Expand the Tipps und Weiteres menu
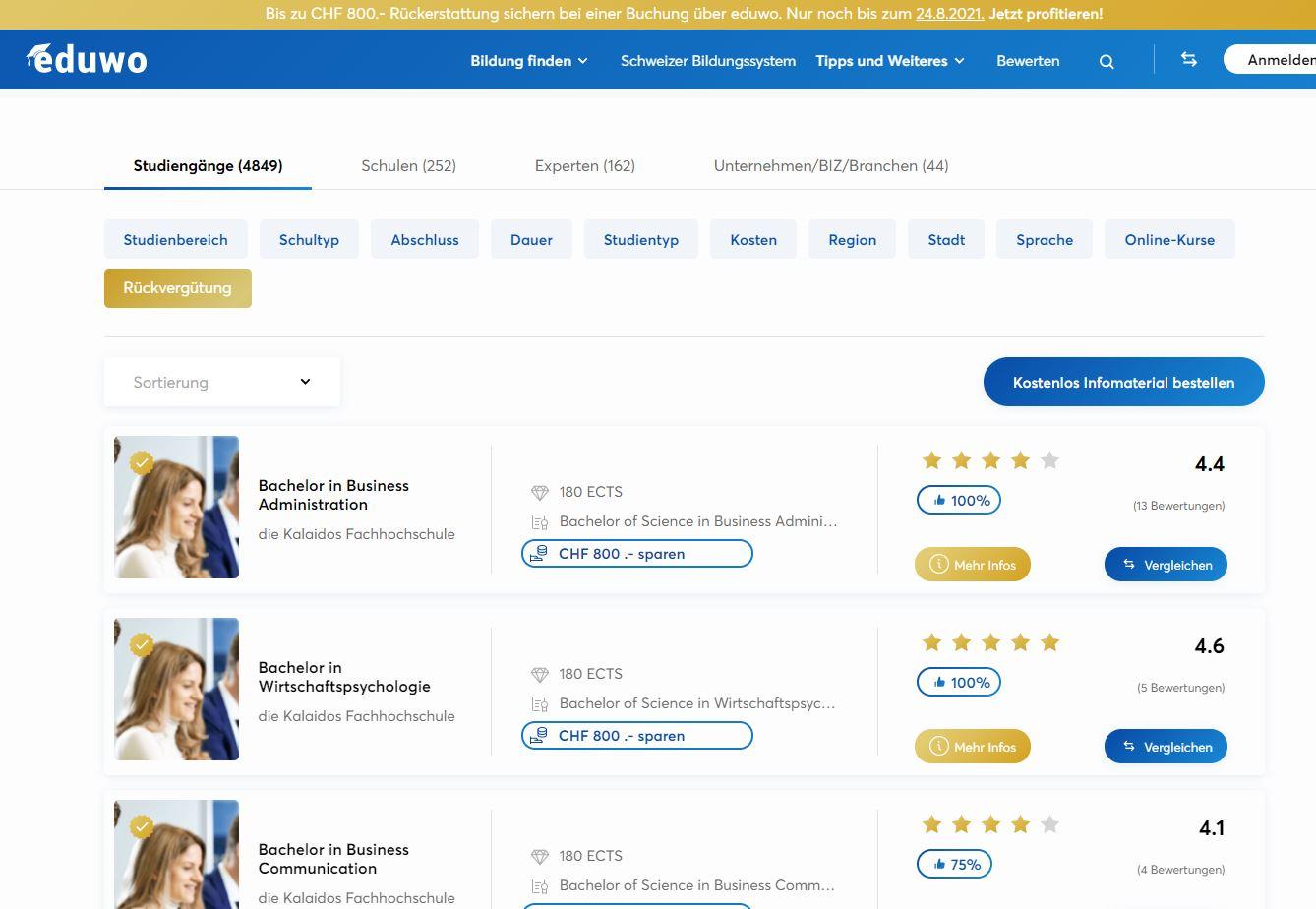Screen dimensions: 1316x909 click(x=890, y=61)
